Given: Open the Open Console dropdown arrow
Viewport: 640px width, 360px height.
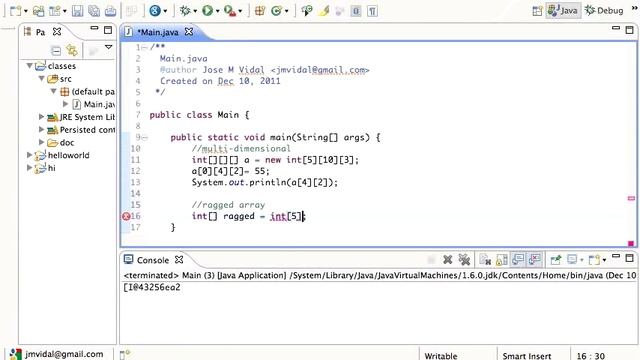Looking at the screenshot, I should (604, 260).
